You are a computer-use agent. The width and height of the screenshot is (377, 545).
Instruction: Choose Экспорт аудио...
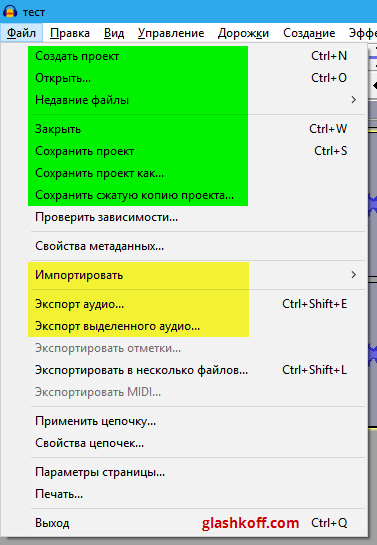(184, 304)
